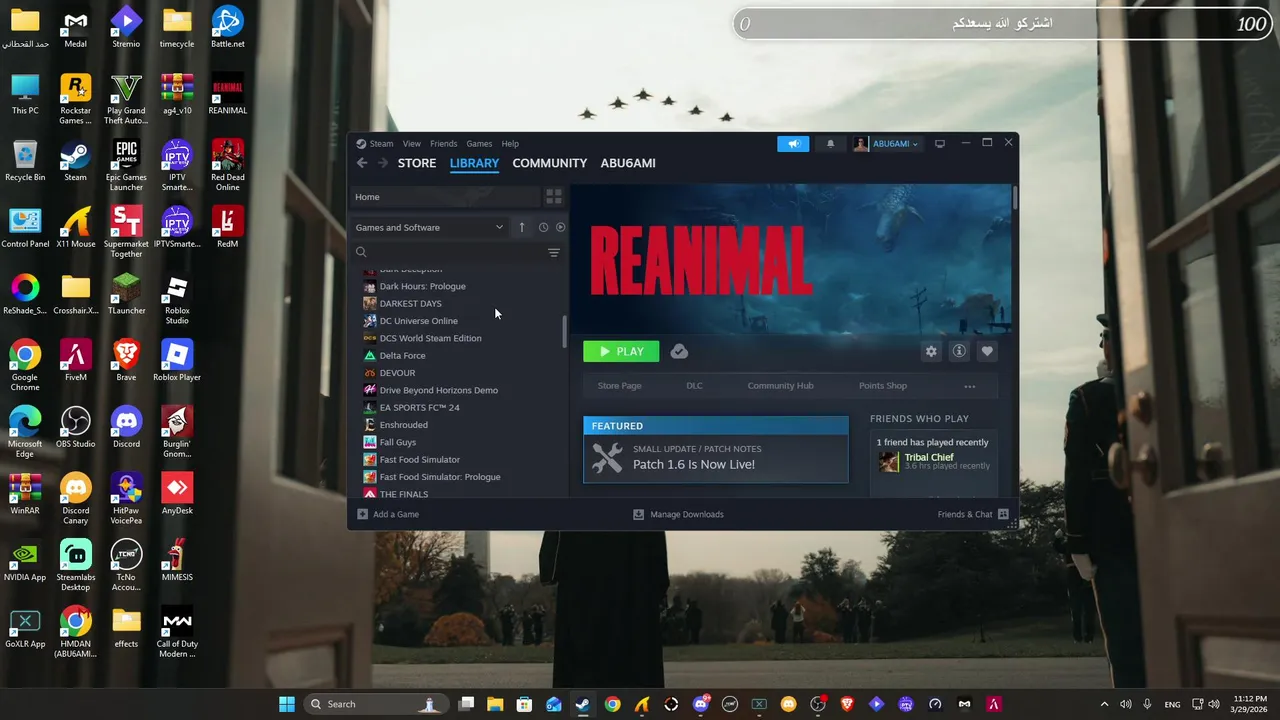Open the FiveM desktop icon
The height and width of the screenshot is (720, 1280).
(x=75, y=361)
